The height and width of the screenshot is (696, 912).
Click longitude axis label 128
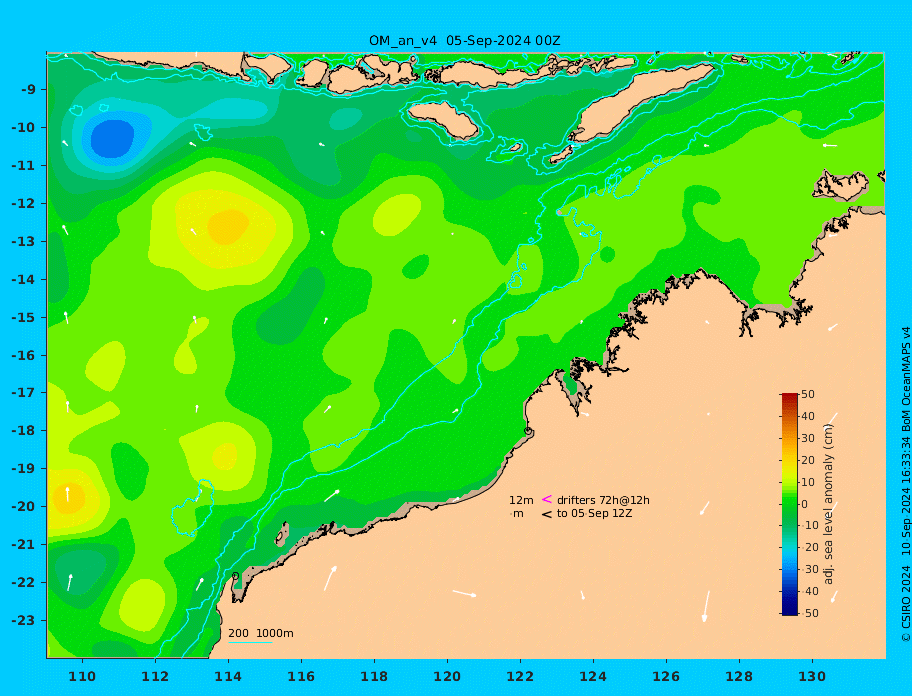click(x=739, y=676)
